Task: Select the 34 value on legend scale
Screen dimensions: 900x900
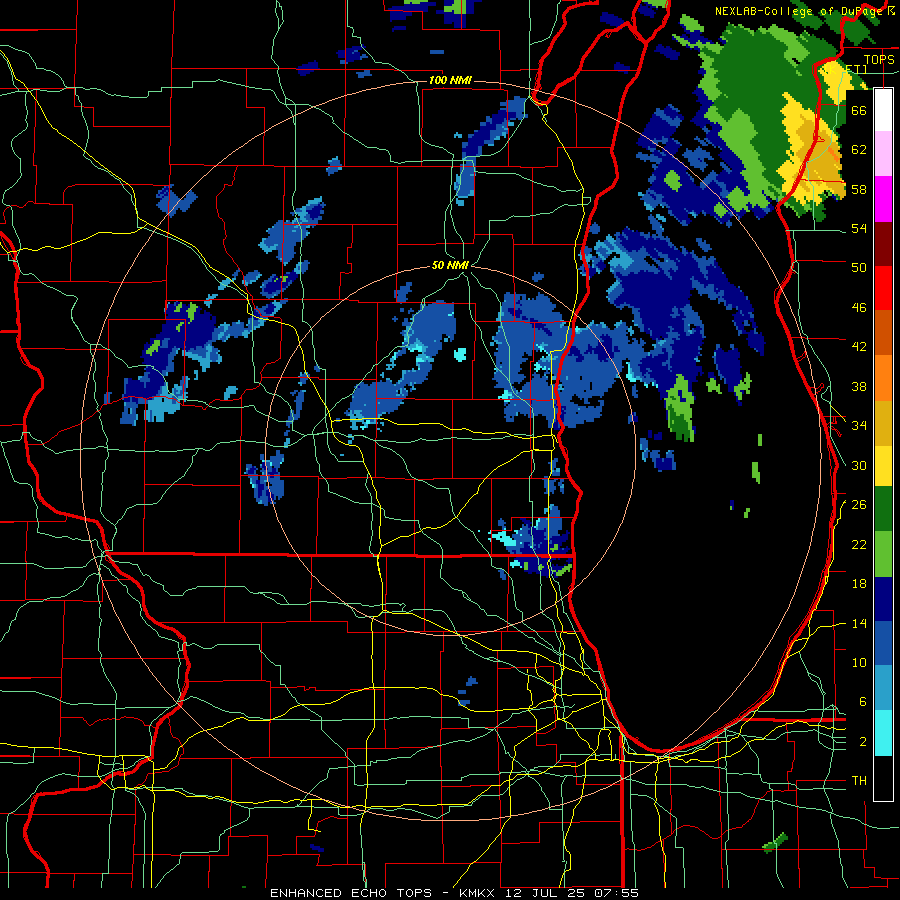Action: [x=859, y=425]
